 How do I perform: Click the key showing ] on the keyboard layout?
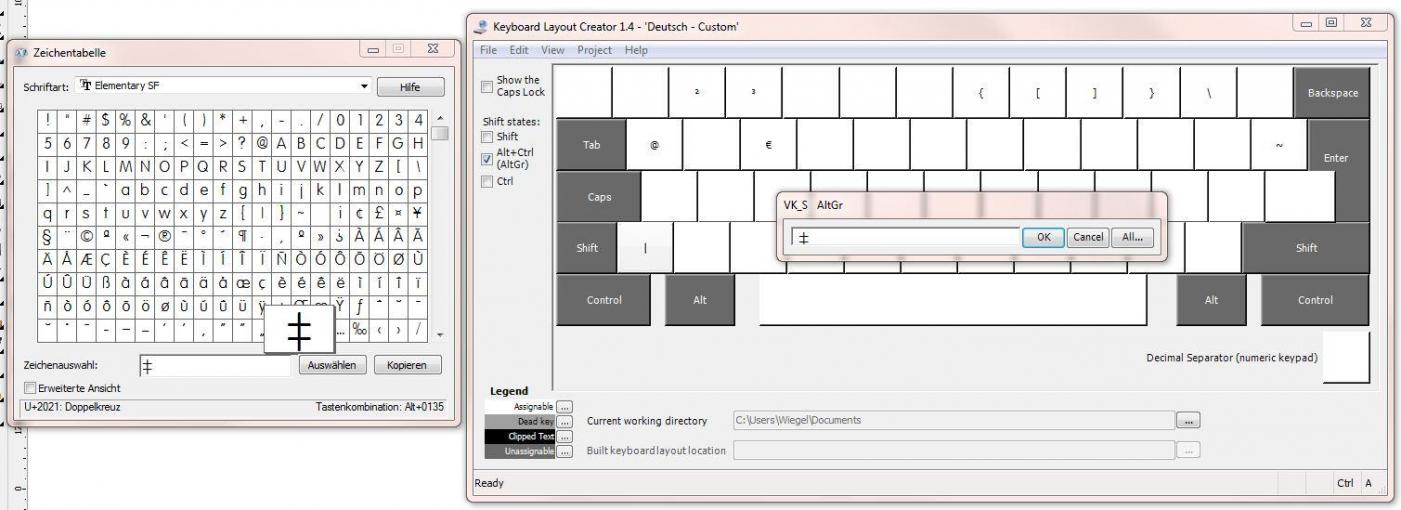(1094, 92)
